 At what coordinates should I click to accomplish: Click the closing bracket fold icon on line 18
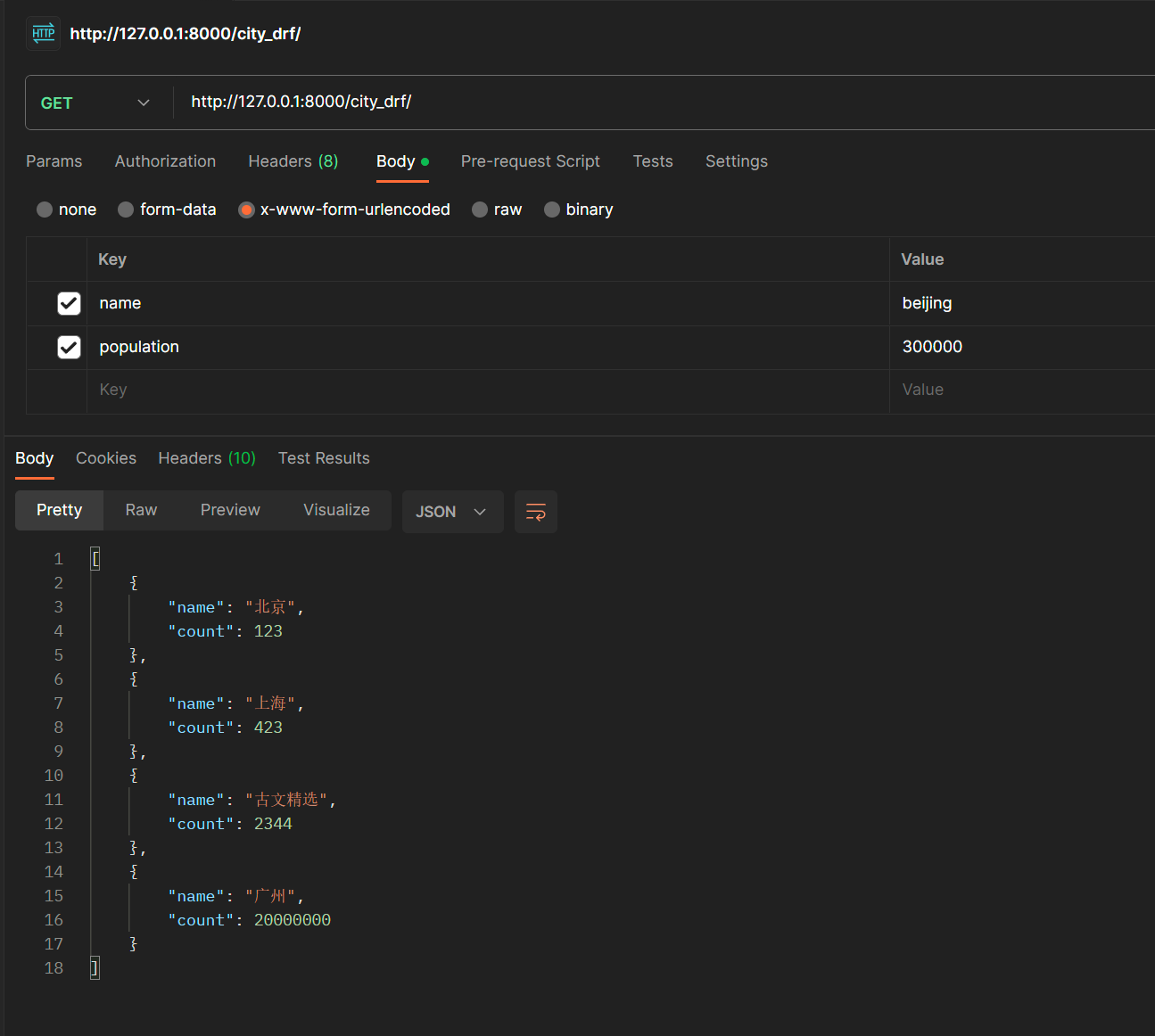point(95,967)
